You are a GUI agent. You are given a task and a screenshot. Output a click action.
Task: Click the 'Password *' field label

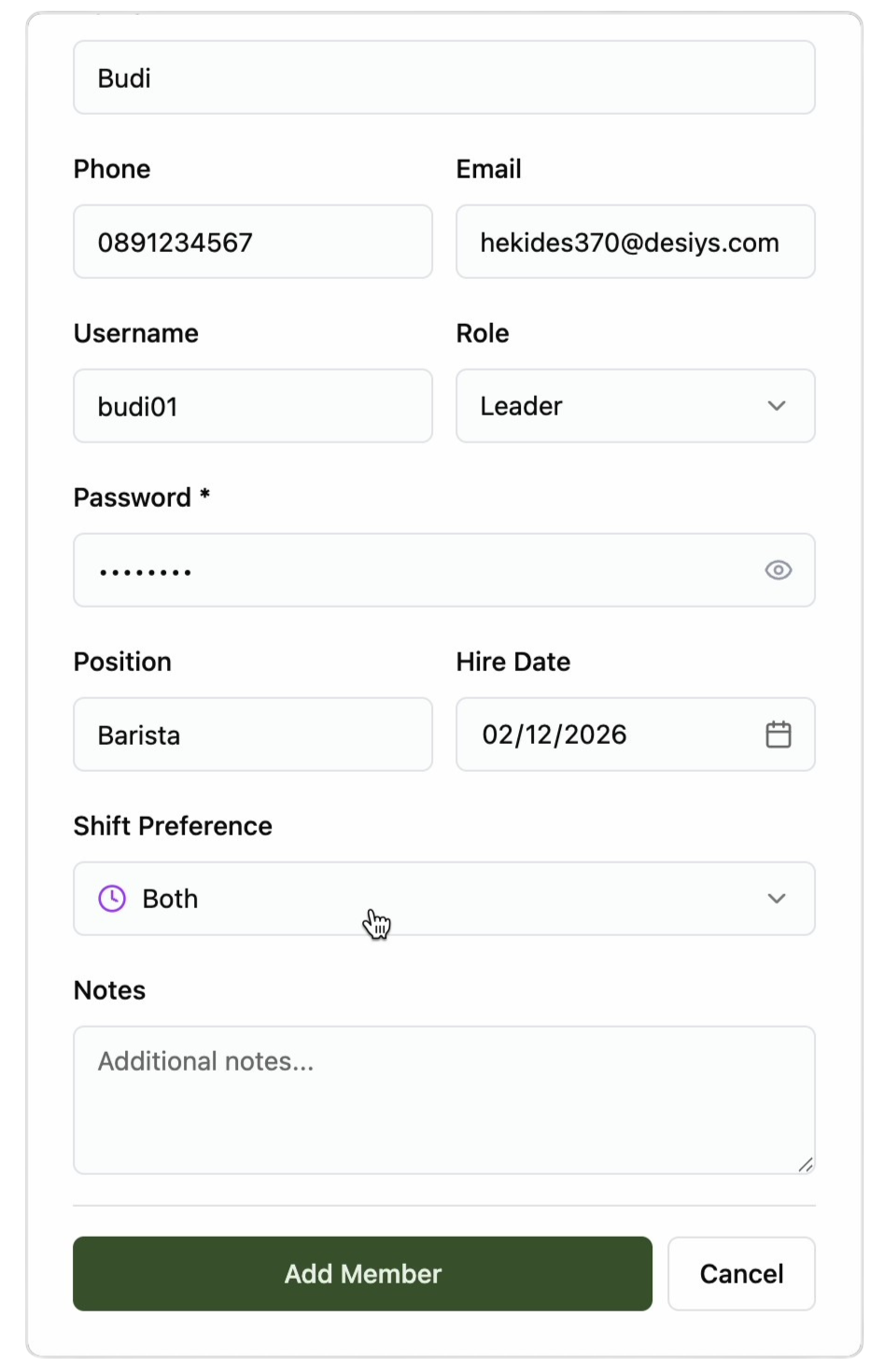point(142,497)
